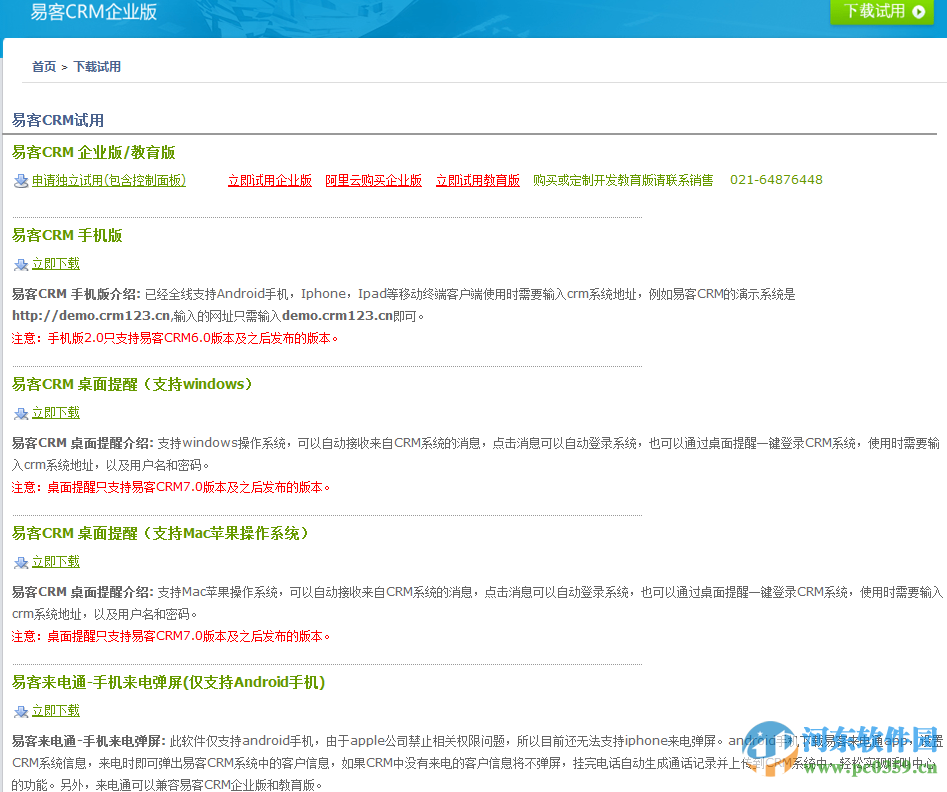
Task: Click the download icon in 易客来电通 section
Action: [x=21, y=711]
